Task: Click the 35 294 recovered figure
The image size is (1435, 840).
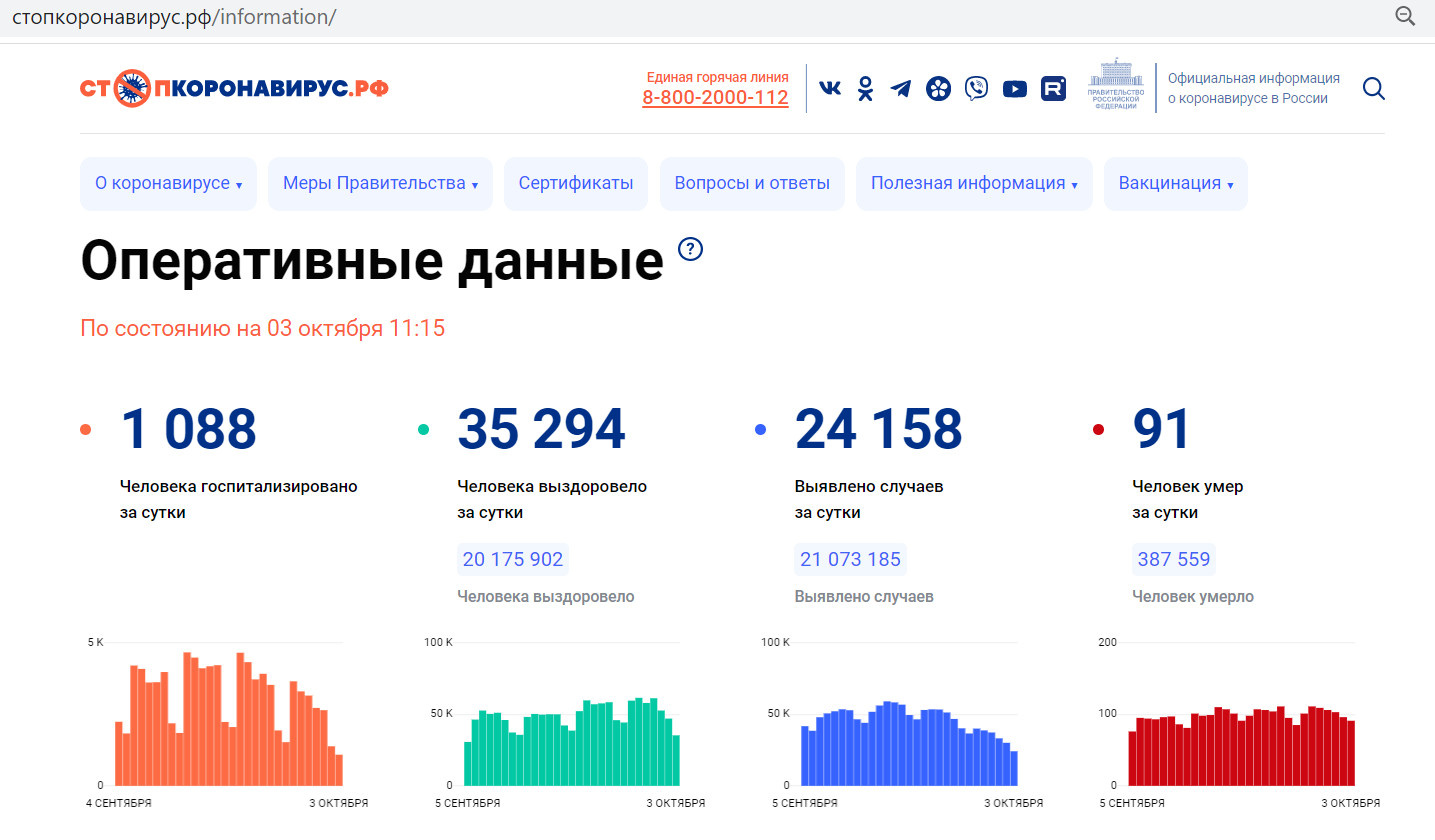Action: point(541,429)
